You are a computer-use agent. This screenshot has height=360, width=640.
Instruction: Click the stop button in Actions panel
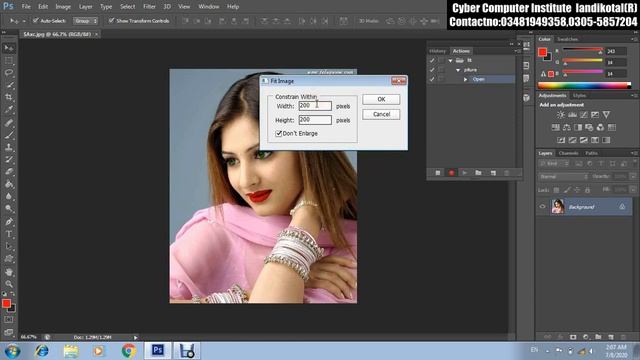pos(438,173)
